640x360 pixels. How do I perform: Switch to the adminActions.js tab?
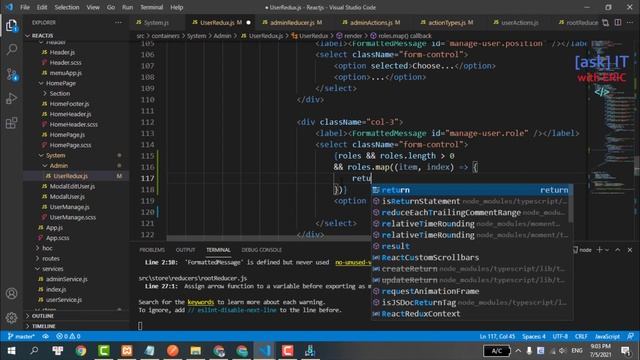click(x=371, y=22)
